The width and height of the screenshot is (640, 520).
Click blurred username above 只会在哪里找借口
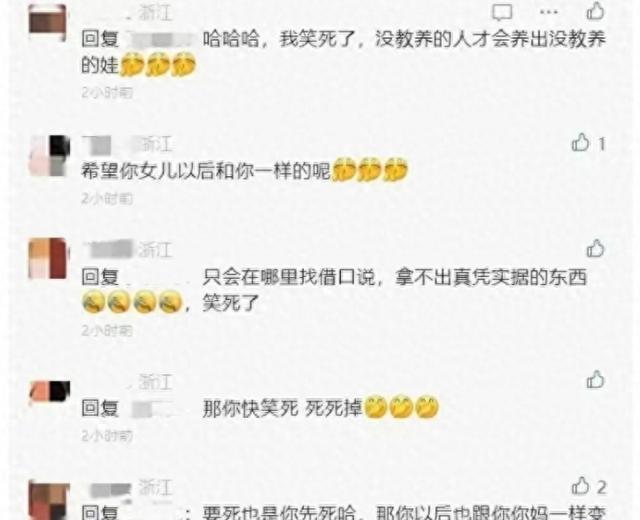point(109,249)
